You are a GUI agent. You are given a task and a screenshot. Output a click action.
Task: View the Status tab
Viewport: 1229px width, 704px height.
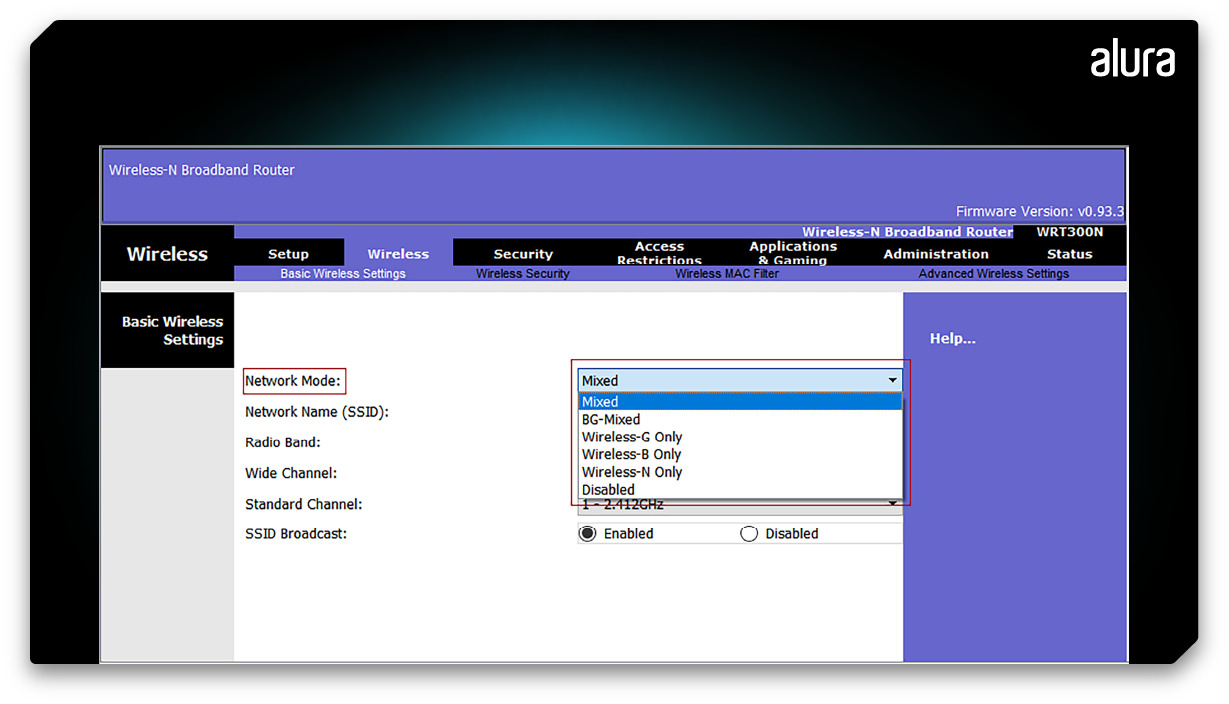1069,254
